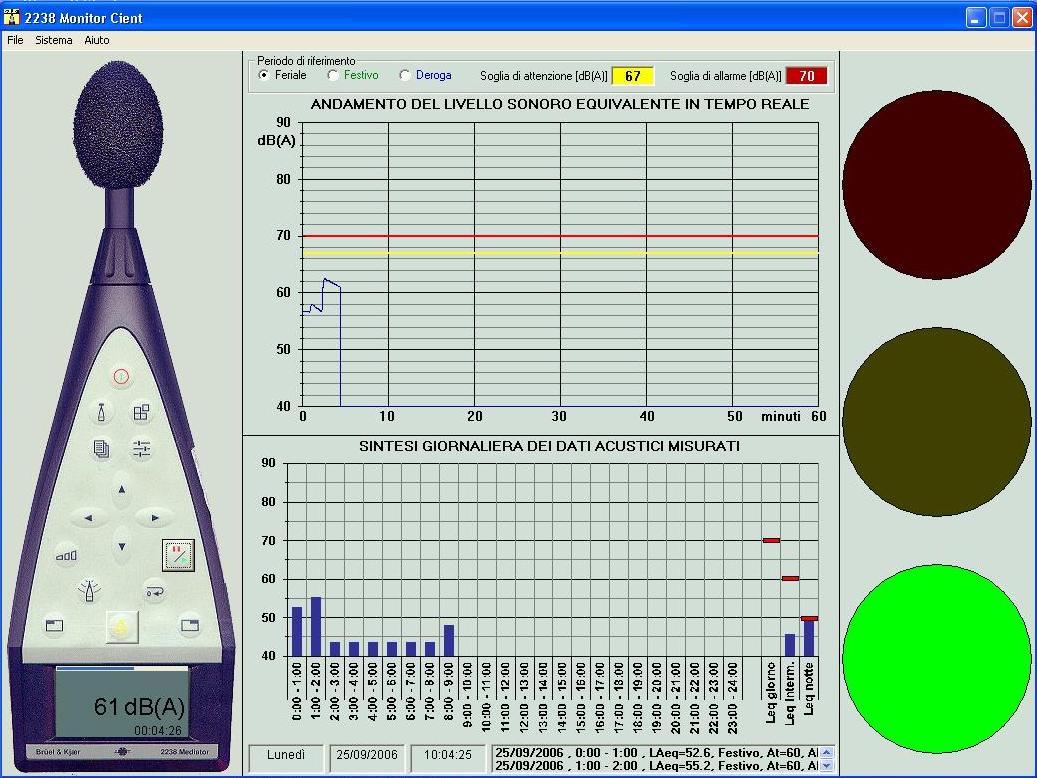The height and width of the screenshot is (778, 1037).
Task: Click the radiating microphone button on the meter
Action: tap(89, 590)
